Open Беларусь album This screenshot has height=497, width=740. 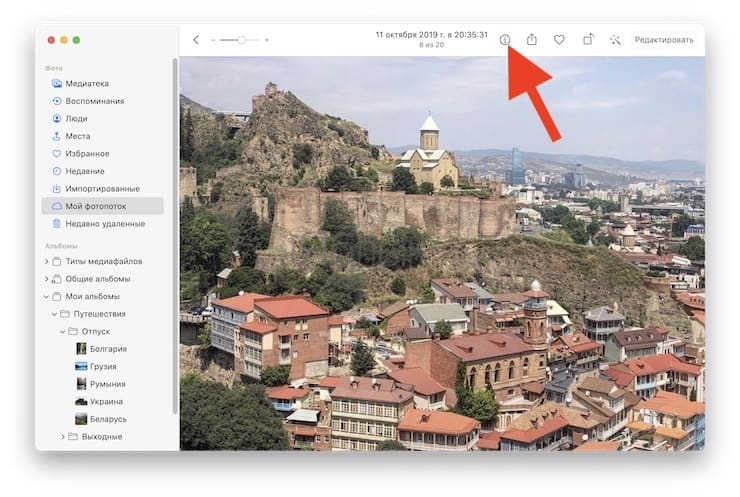click(108, 419)
